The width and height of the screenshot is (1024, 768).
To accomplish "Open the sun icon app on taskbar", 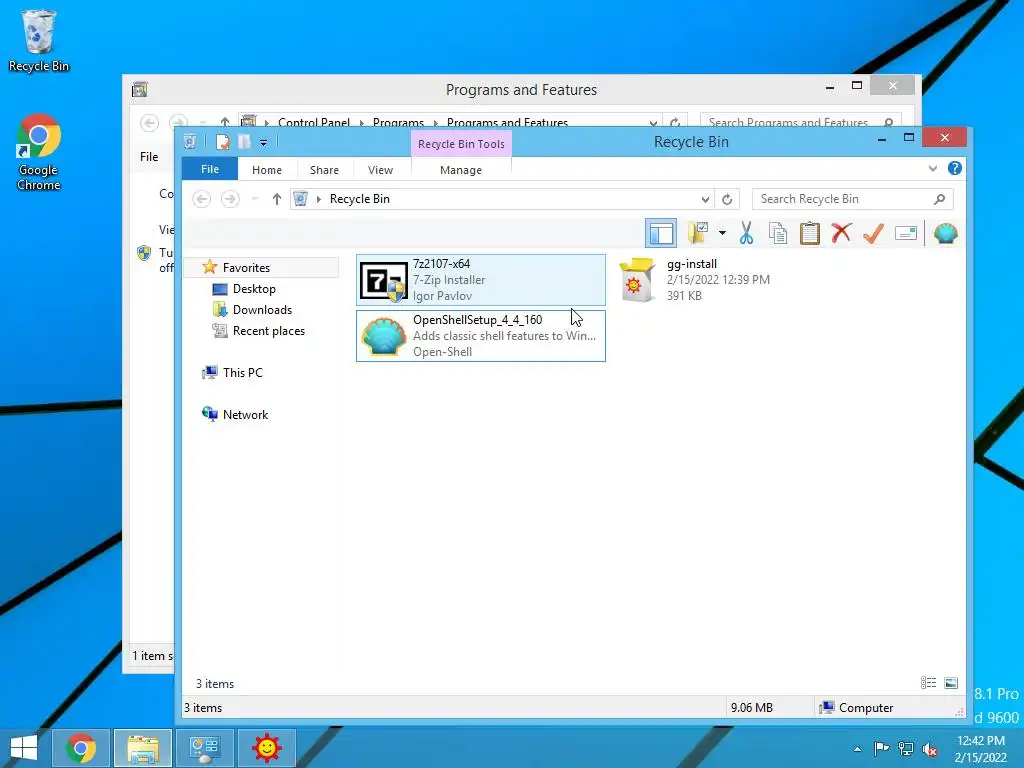I will [266, 748].
